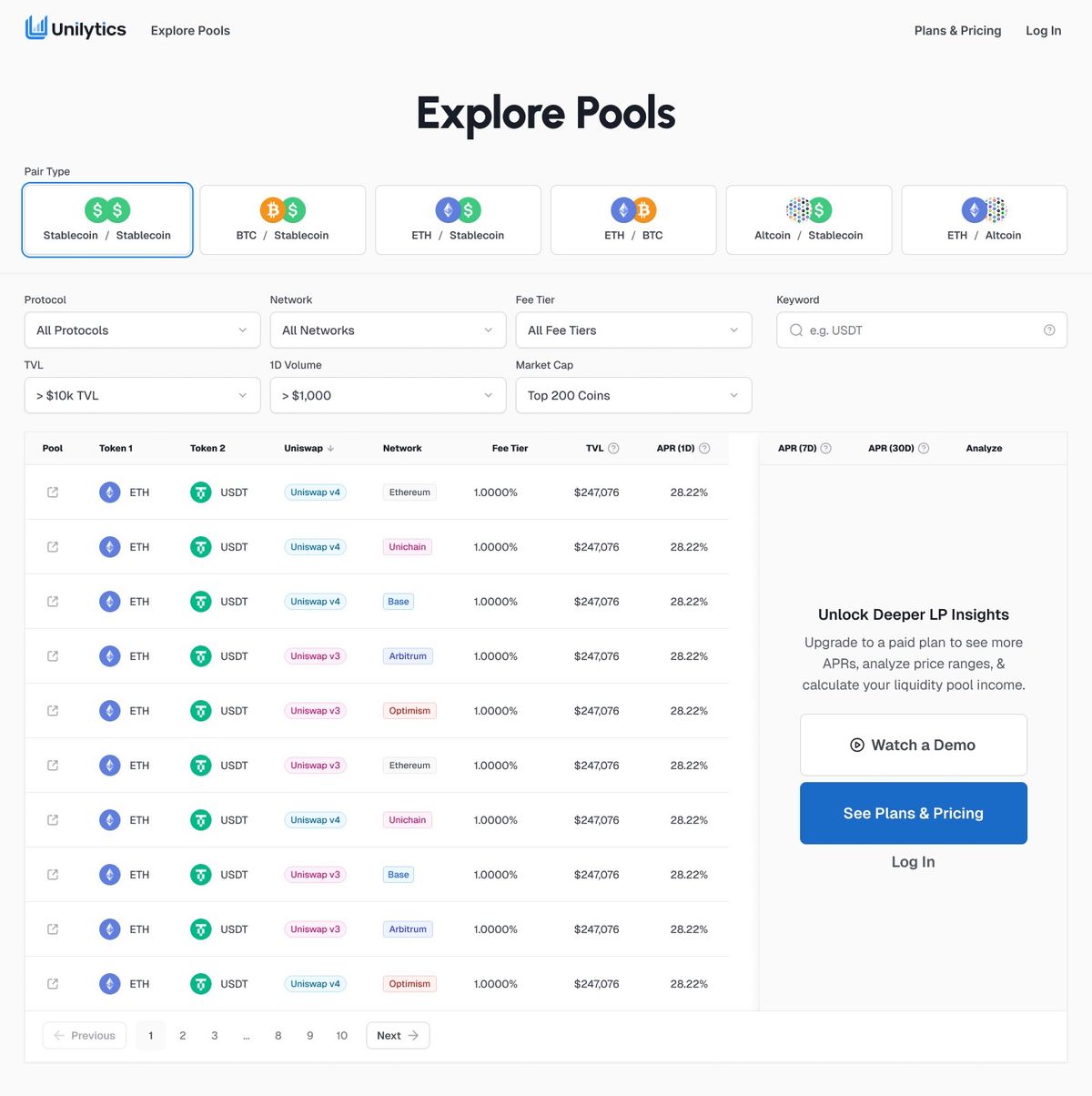Select page 1 in pagination
1092x1096 pixels.
(151, 1036)
